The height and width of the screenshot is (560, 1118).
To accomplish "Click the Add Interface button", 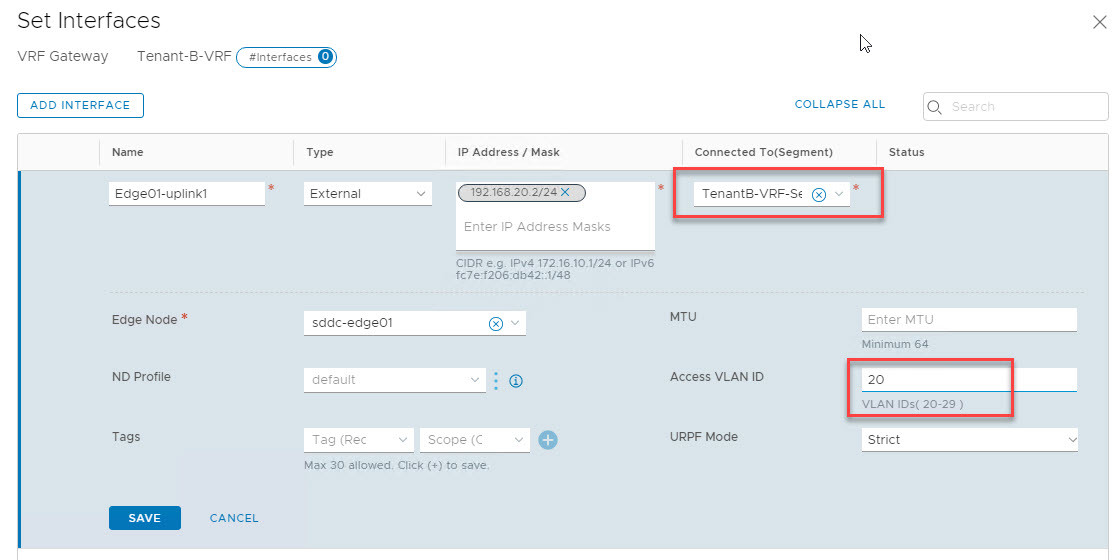I will tap(80, 105).
